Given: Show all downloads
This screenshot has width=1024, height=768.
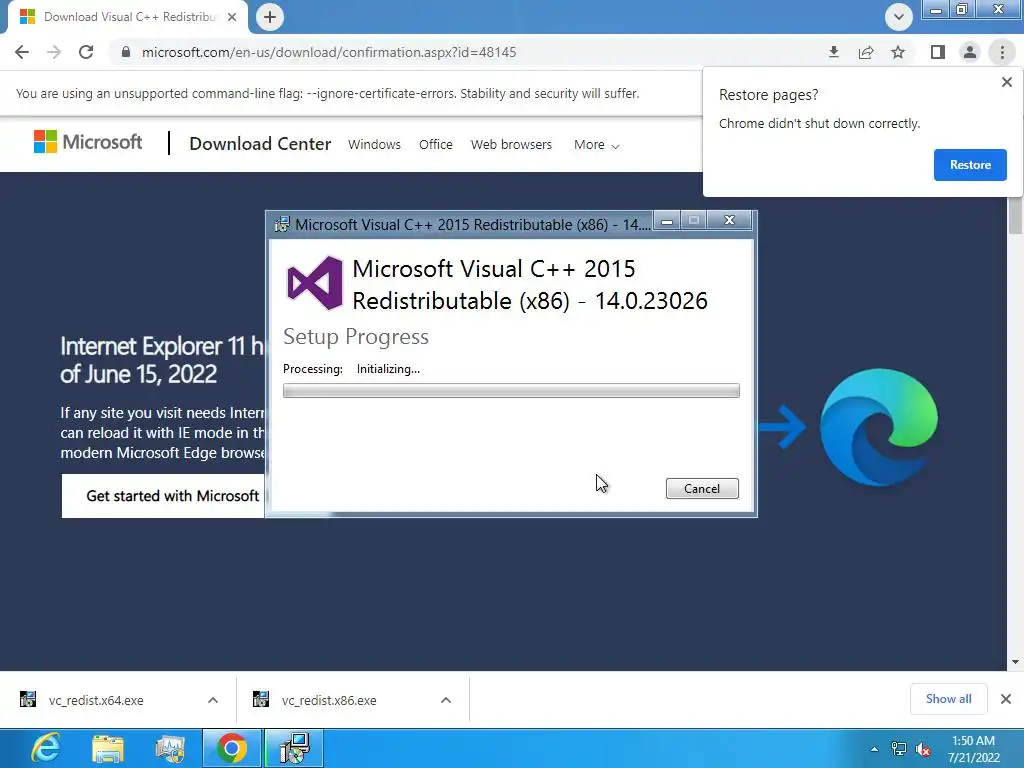Looking at the screenshot, I should tap(948, 699).
